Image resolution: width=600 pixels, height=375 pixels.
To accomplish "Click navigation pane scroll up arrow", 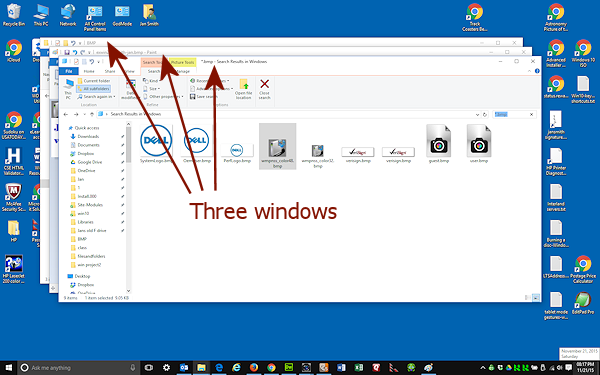I will [x=128, y=124].
